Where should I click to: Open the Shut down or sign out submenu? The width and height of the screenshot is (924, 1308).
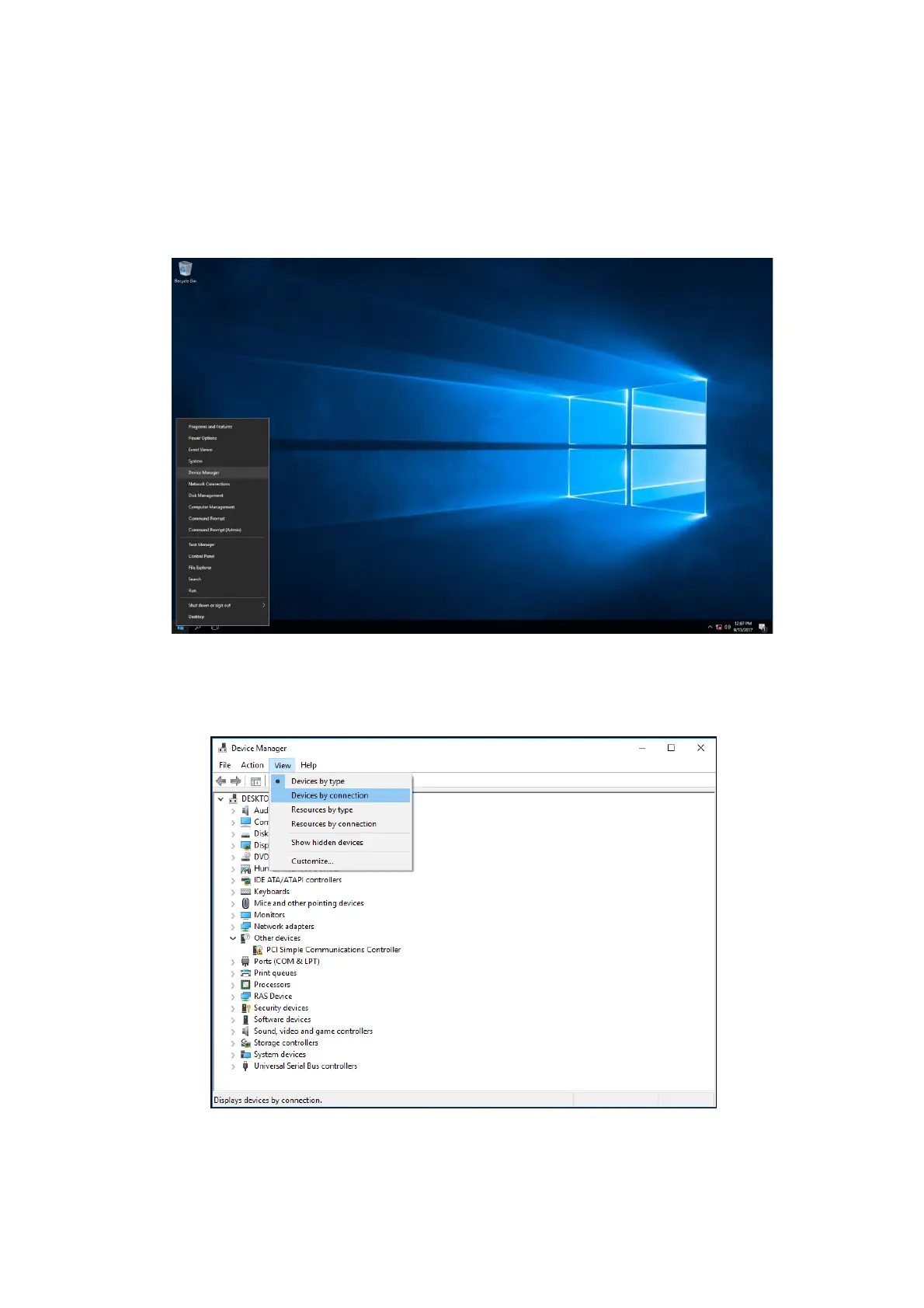(x=223, y=605)
